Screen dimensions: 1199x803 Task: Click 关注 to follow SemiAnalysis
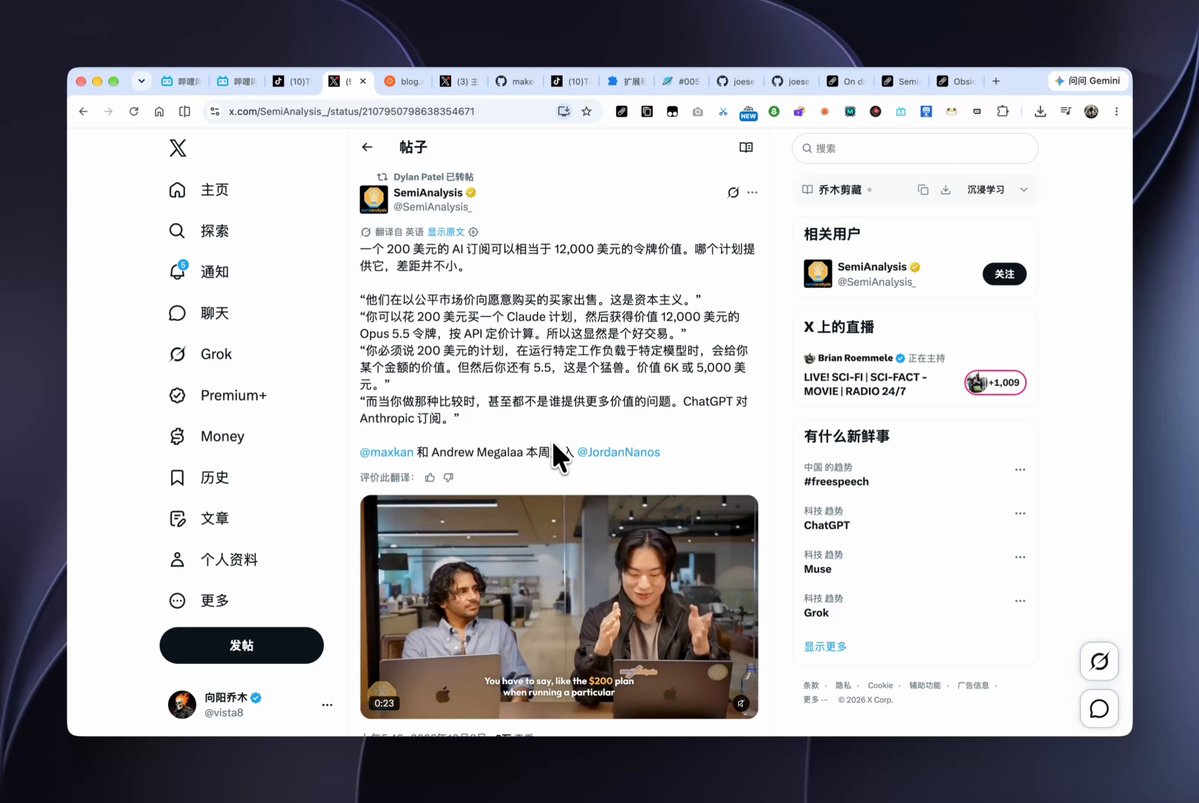pyautogui.click(x=1005, y=274)
